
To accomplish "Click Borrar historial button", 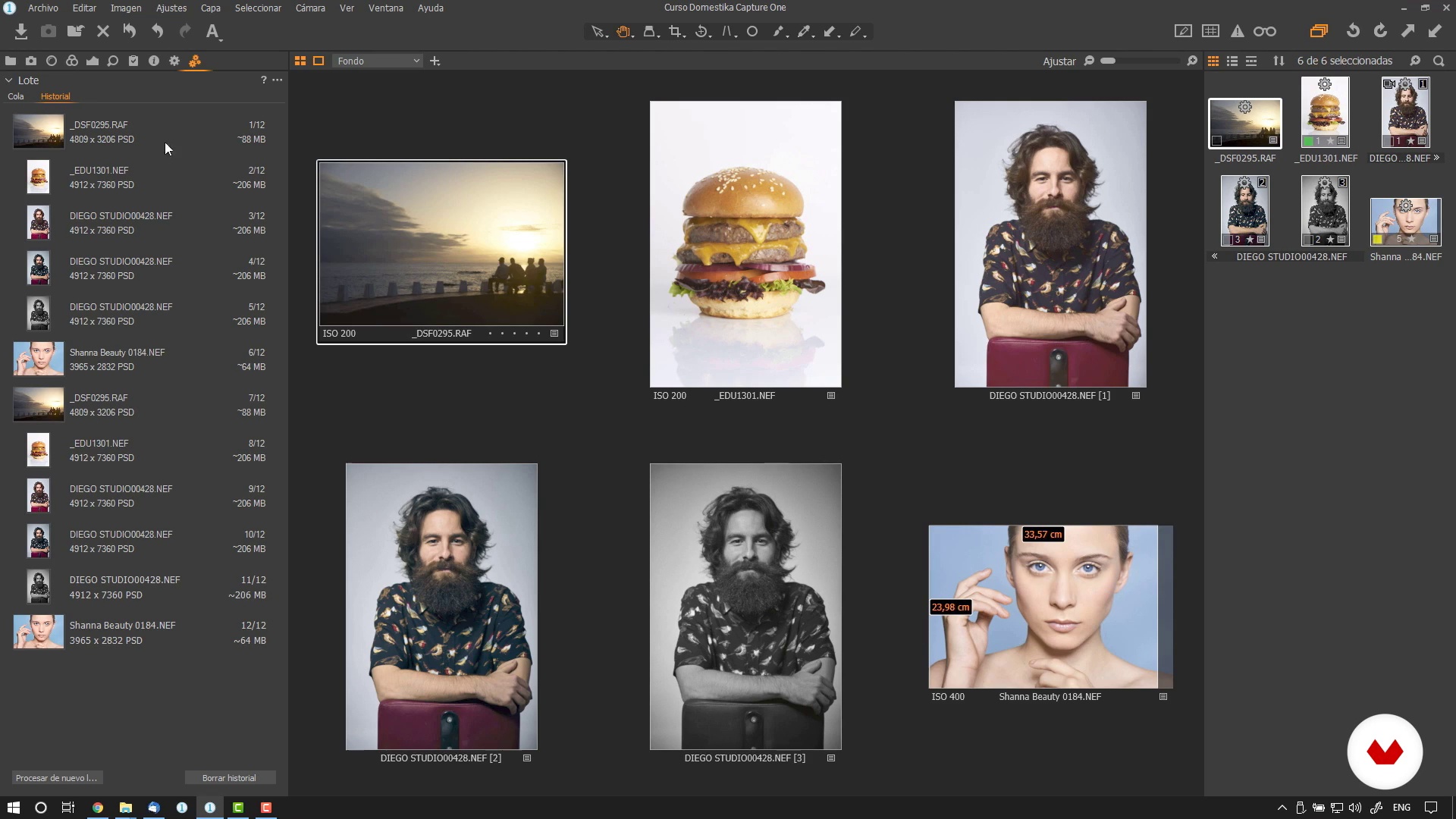I will (230, 778).
